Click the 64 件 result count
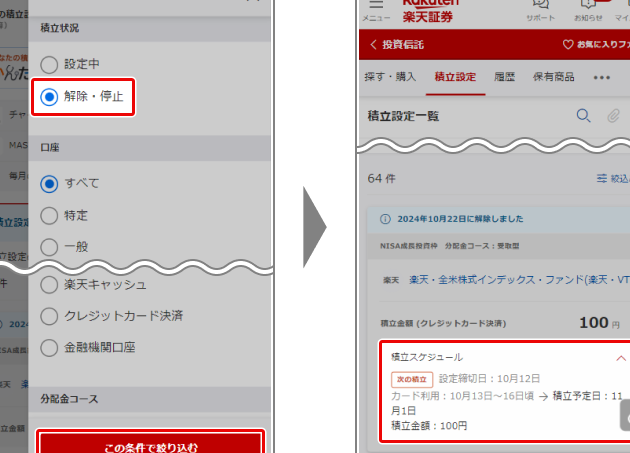 tap(381, 178)
